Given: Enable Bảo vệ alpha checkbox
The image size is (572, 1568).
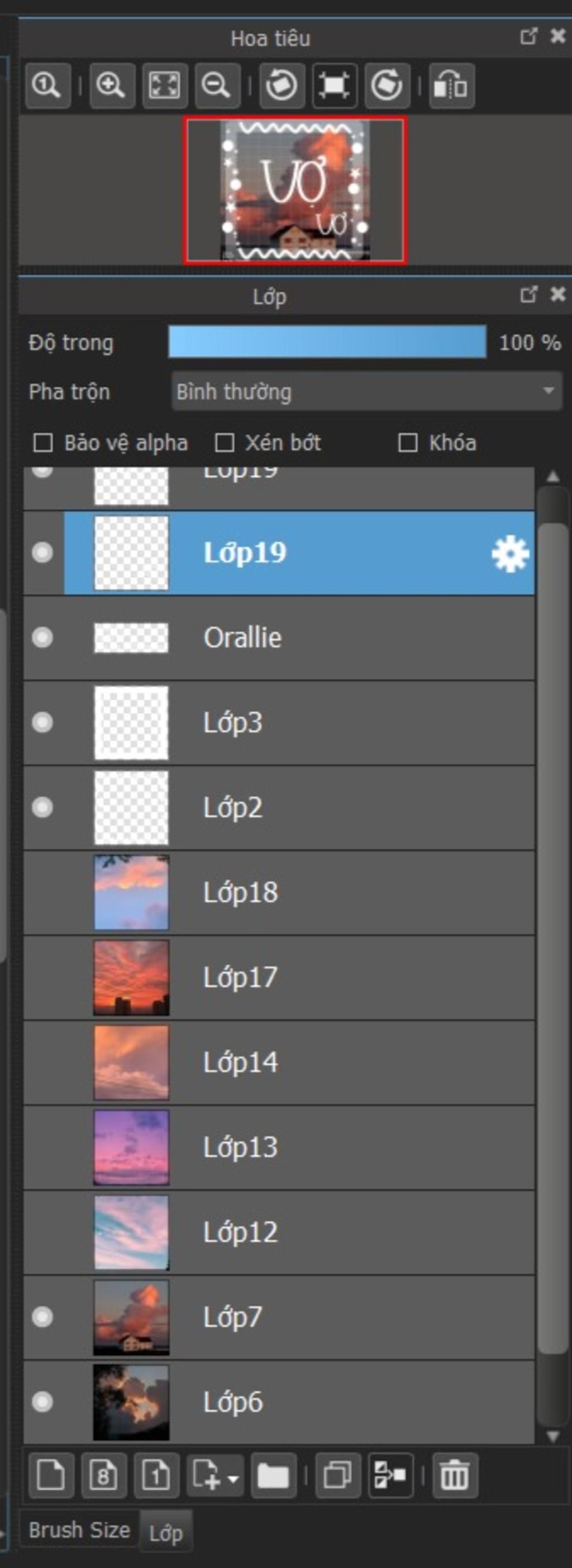Looking at the screenshot, I should coord(42,443).
